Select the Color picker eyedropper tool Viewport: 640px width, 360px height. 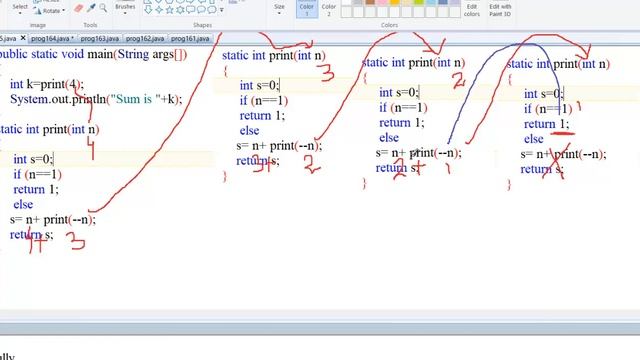(91, 8)
